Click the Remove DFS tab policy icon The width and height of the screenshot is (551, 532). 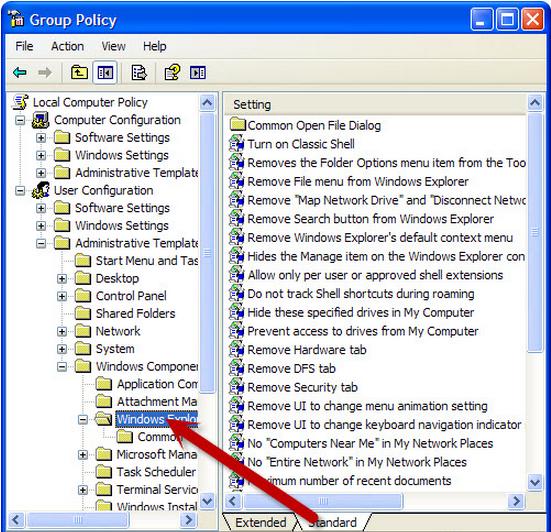pyautogui.click(x=236, y=368)
